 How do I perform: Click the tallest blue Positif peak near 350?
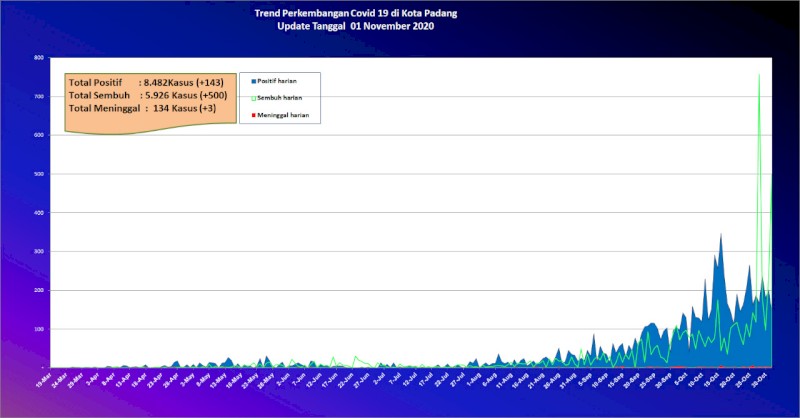(x=720, y=235)
